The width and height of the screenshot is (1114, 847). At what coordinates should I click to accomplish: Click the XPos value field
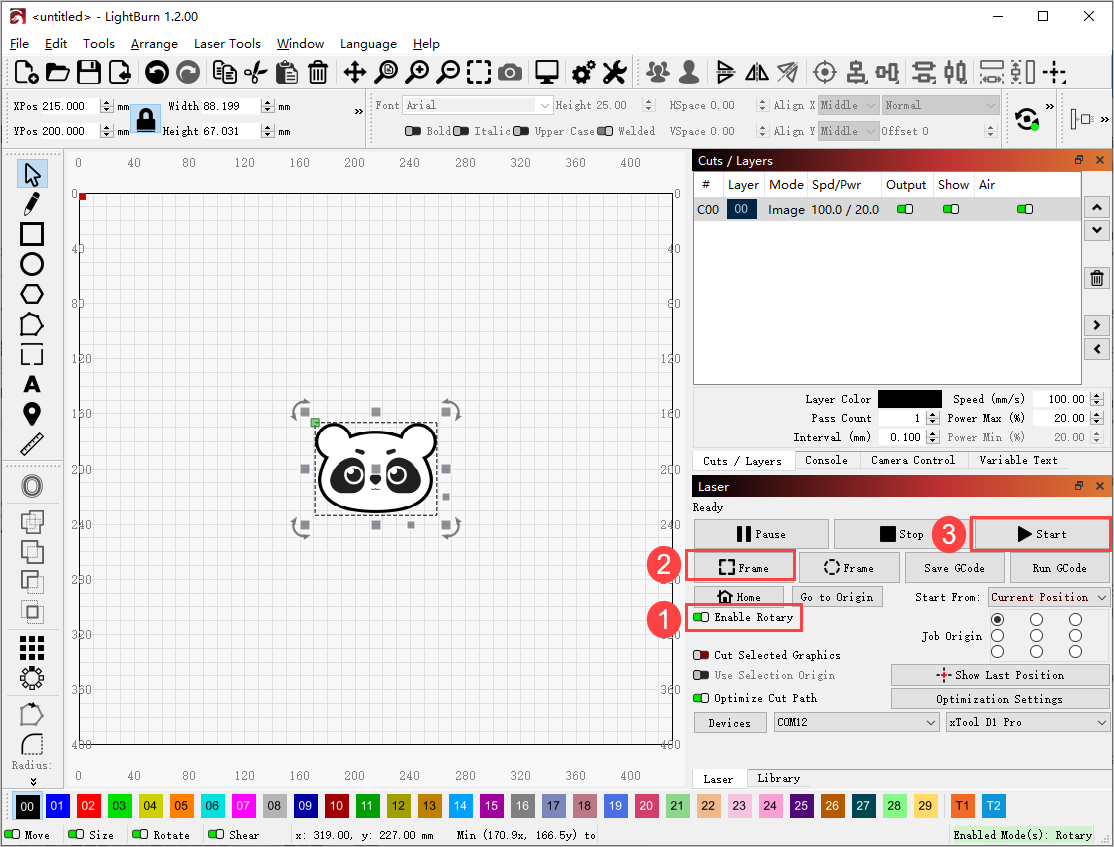pos(70,106)
